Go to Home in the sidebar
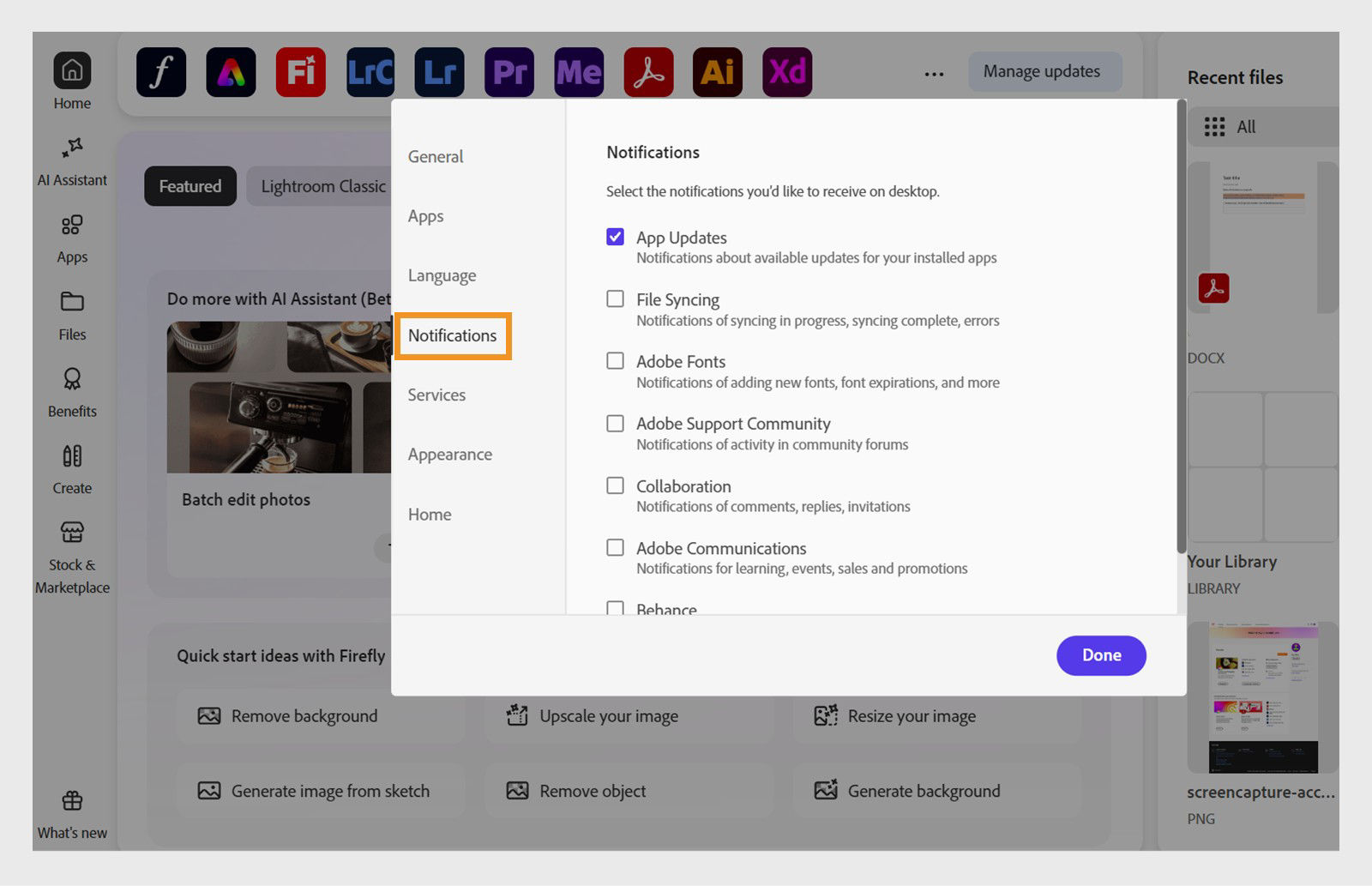The width and height of the screenshot is (1372, 886). 72,81
